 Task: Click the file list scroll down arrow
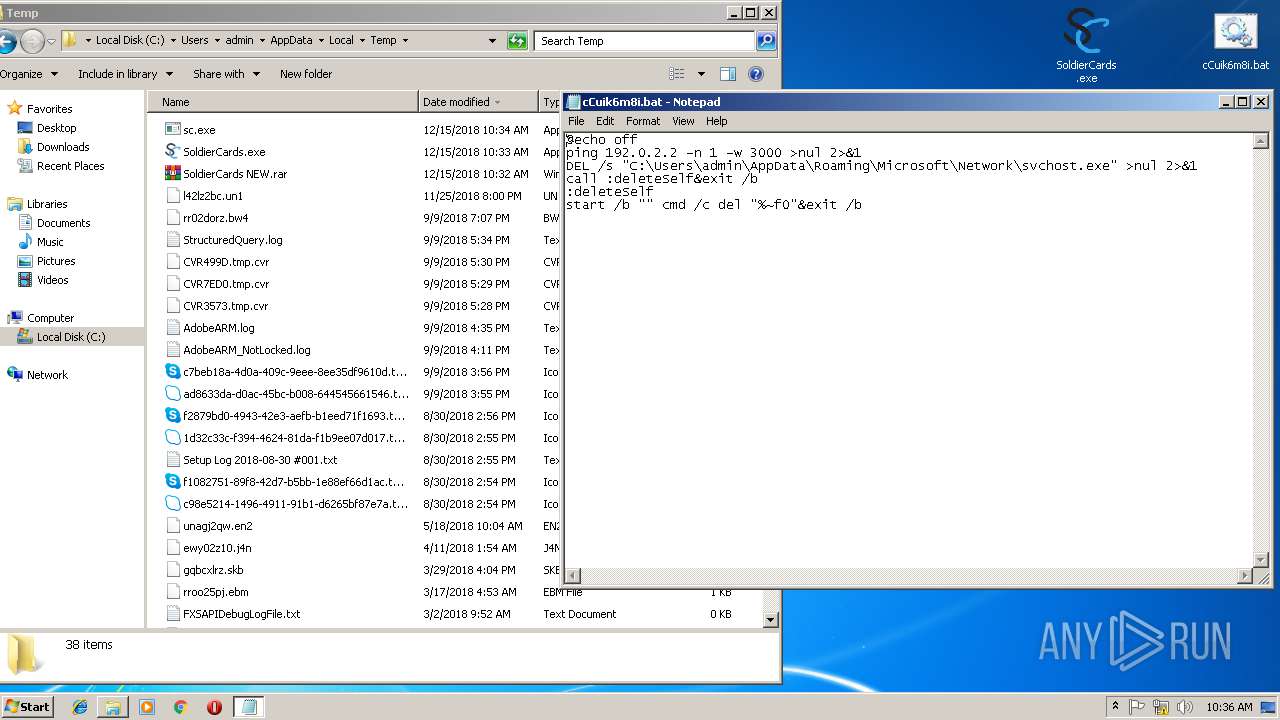click(770, 620)
